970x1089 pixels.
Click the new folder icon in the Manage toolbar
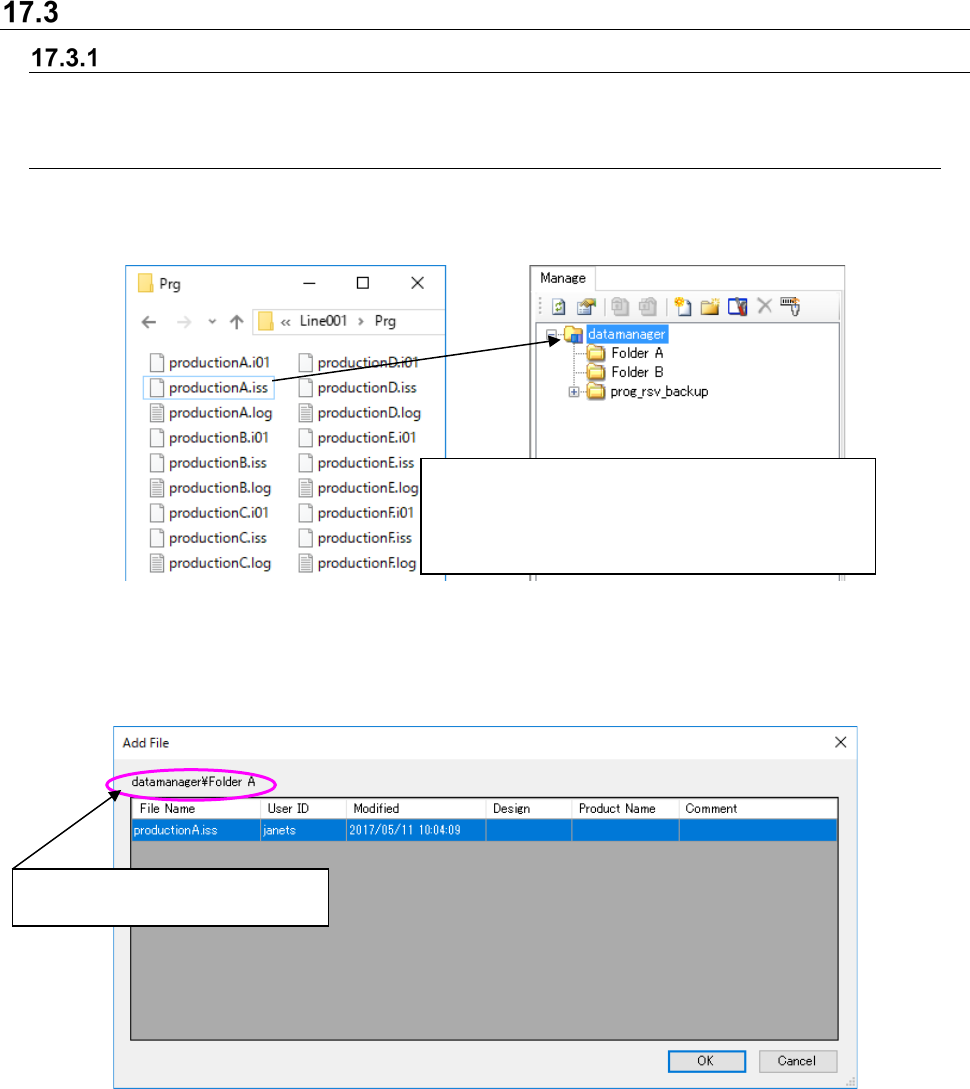point(710,306)
